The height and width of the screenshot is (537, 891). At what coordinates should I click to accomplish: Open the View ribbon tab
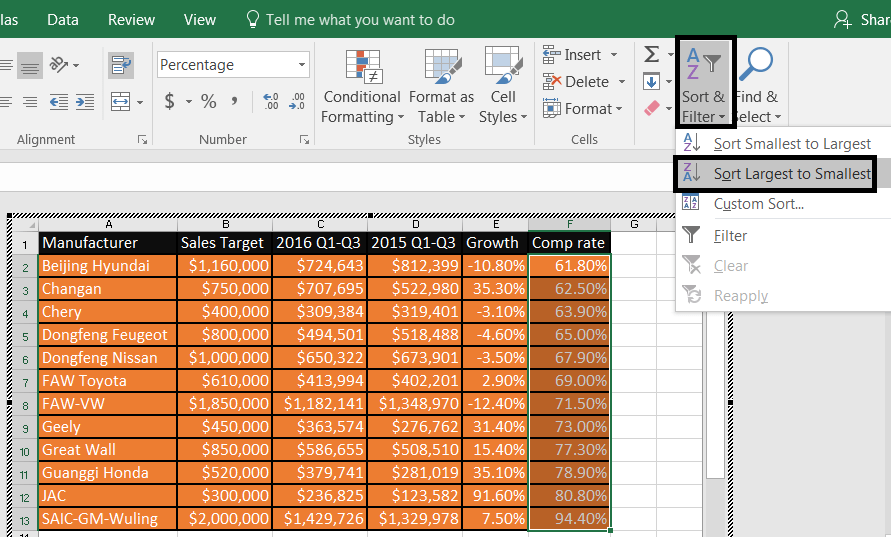point(199,20)
